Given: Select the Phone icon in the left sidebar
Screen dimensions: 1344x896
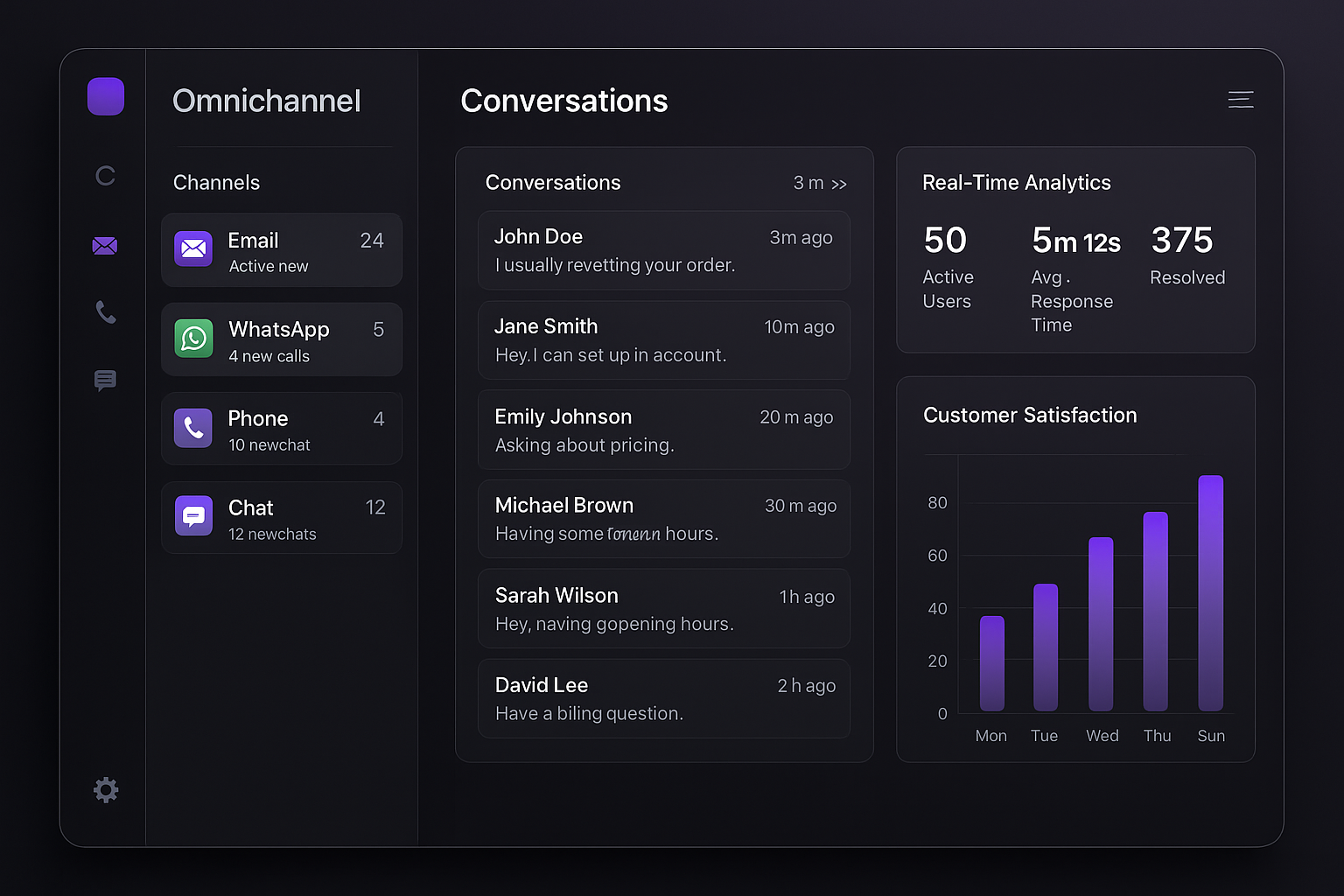Looking at the screenshot, I should point(105,313).
